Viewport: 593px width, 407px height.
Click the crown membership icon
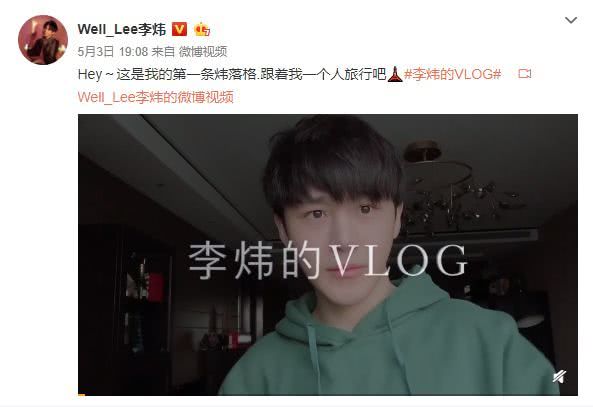point(202,30)
